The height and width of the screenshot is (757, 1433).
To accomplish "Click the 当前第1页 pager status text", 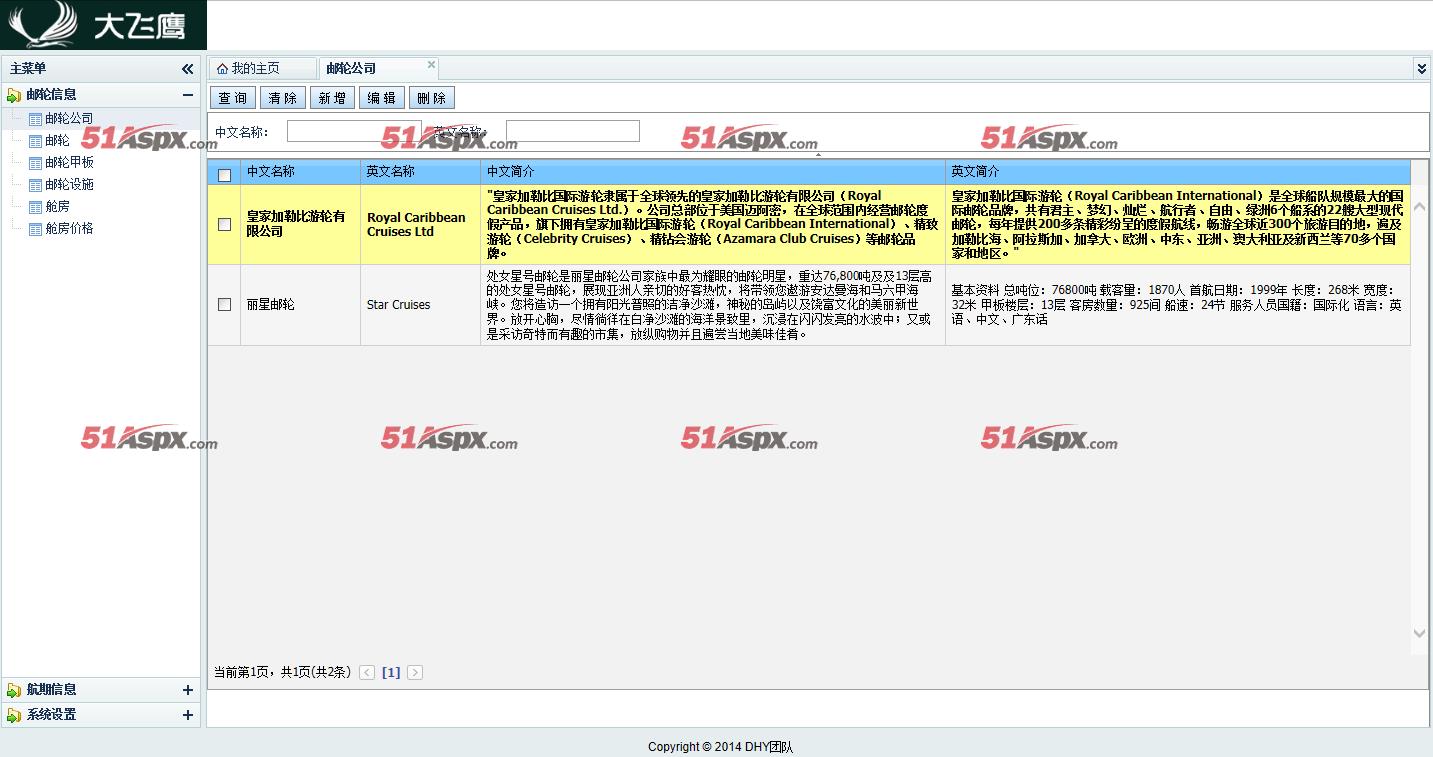I will tap(283, 673).
